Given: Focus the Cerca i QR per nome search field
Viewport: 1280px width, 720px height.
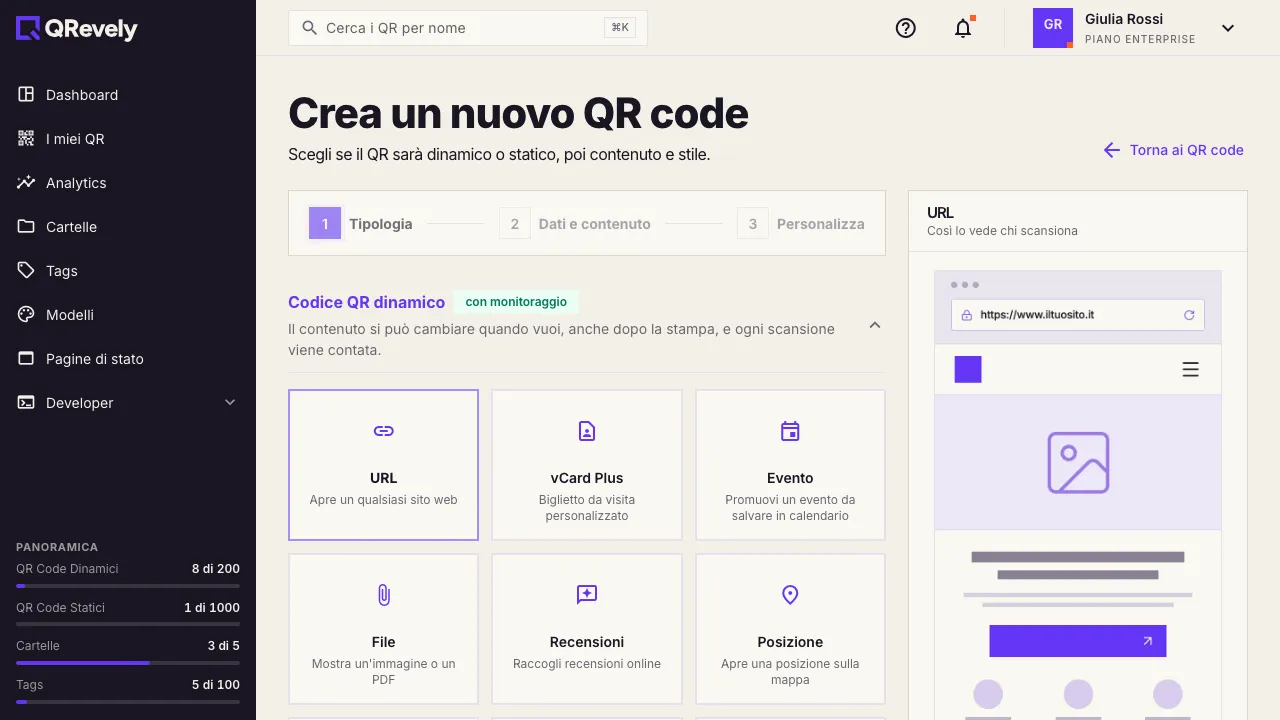Looking at the screenshot, I should [468, 28].
